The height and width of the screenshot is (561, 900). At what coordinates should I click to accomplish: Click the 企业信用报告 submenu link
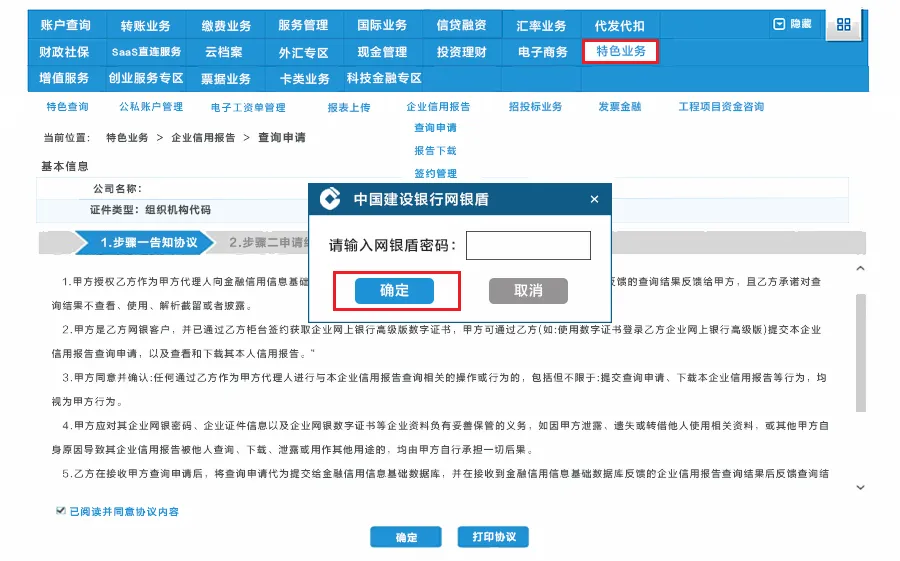tap(438, 107)
